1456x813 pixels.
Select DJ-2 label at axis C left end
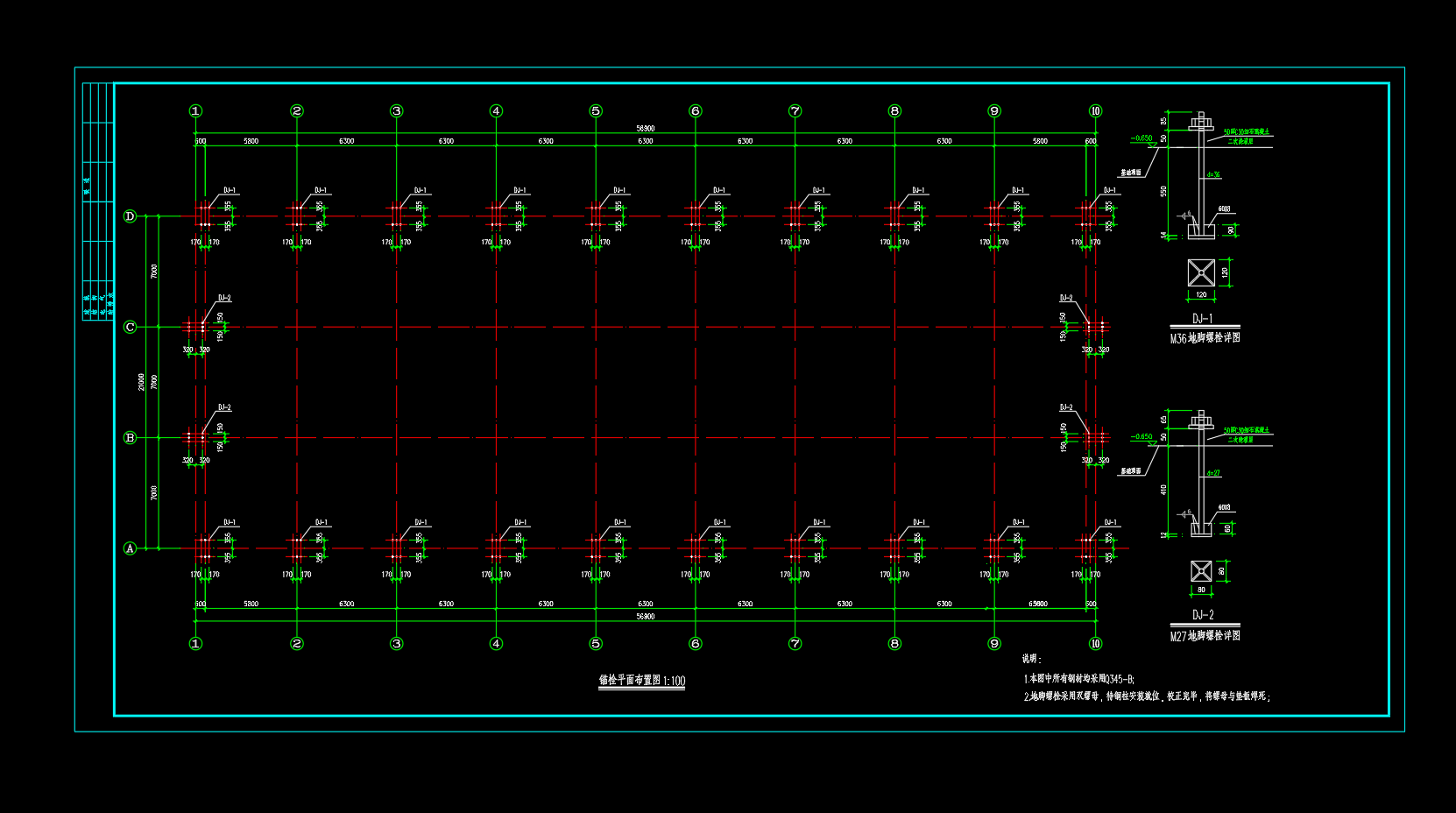pyautogui.click(x=224, y=299)
